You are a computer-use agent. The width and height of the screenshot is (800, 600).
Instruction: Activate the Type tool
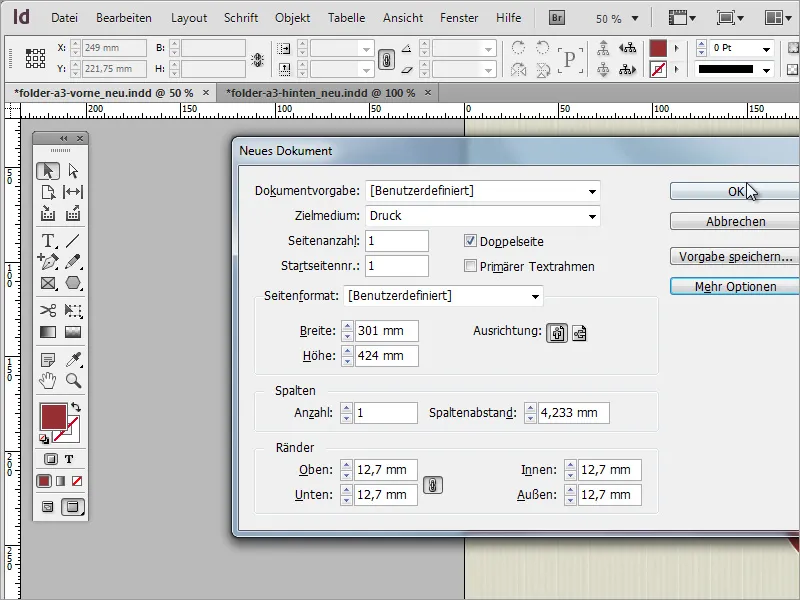[48, 240]
